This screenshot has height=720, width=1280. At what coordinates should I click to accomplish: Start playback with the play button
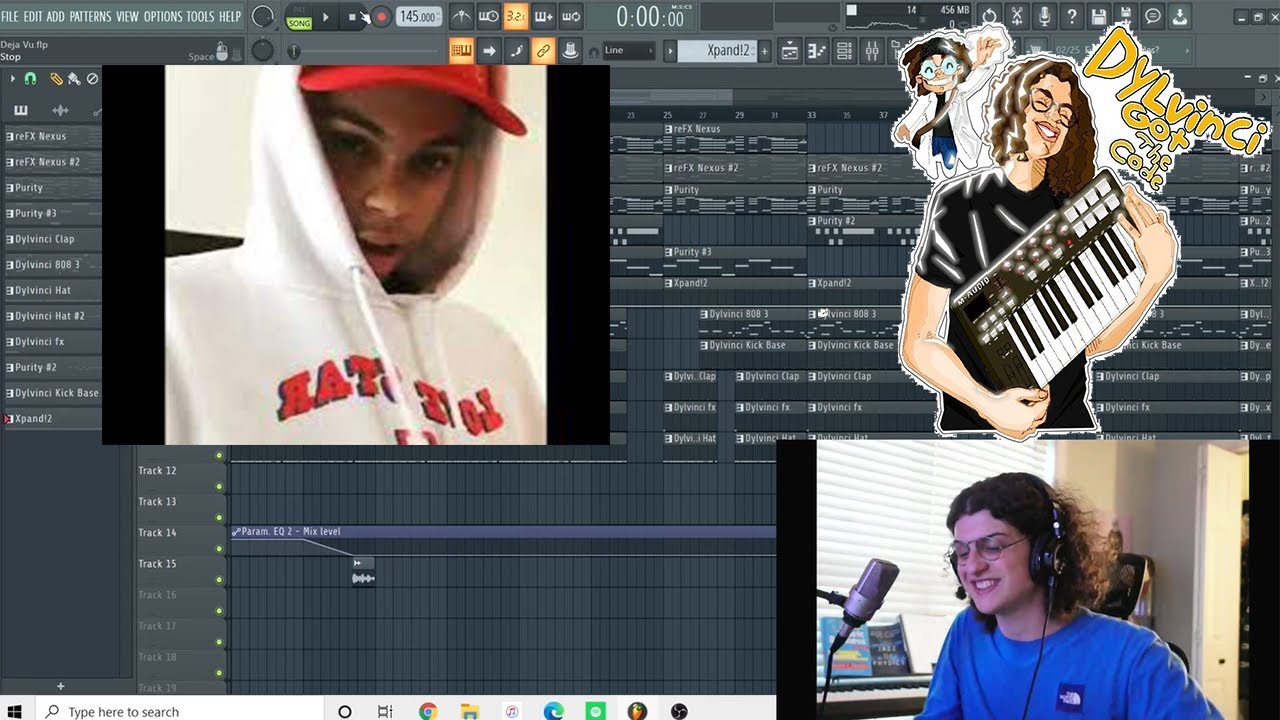tap(326, 17)
